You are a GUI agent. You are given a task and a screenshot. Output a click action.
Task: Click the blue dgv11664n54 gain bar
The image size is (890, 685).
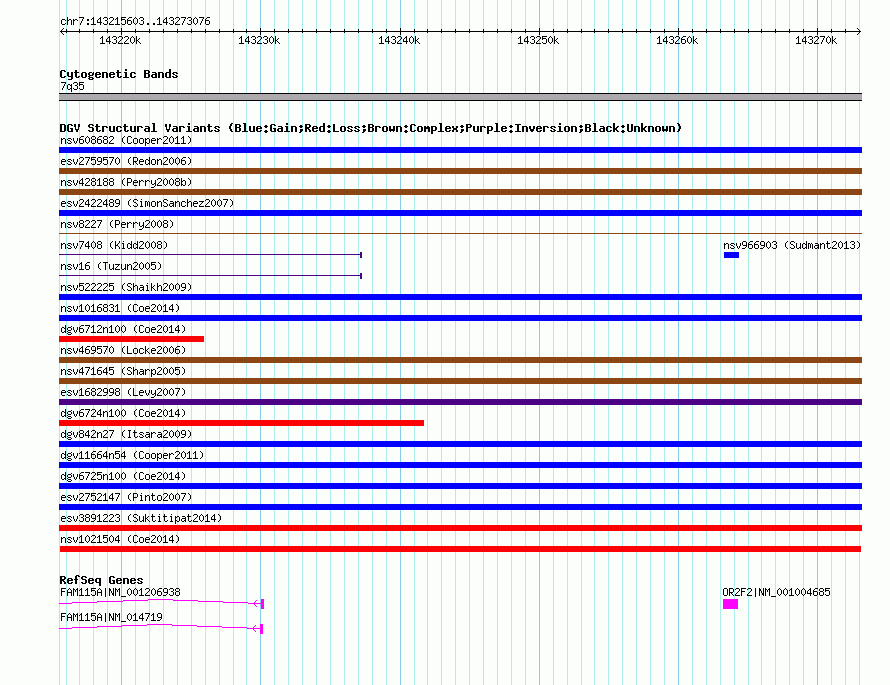(460, 465)
